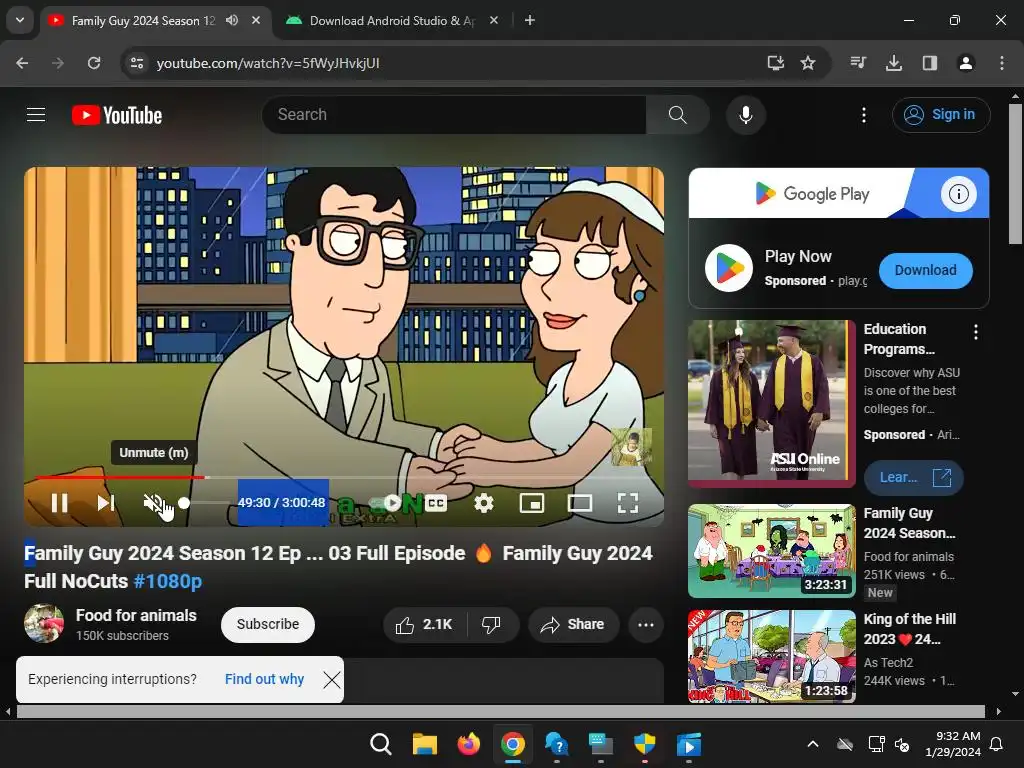Download the Google Play ad app

(925, 270)
